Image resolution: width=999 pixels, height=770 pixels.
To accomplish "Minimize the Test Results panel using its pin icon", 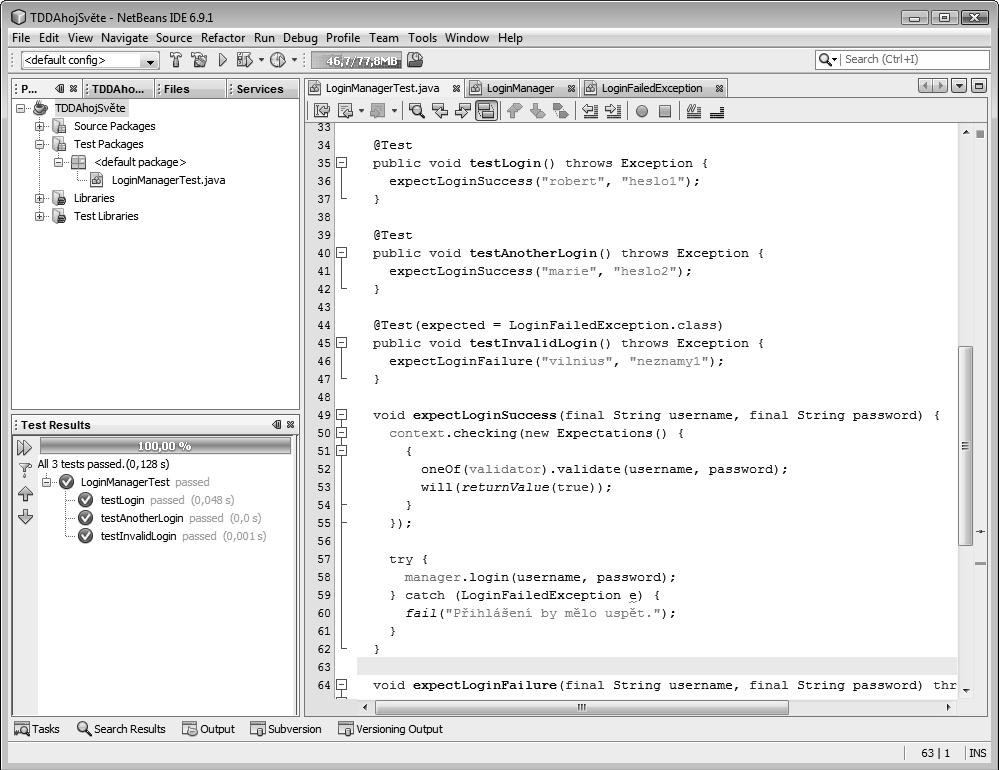I will pyautogui.click(x=277, y=424).
